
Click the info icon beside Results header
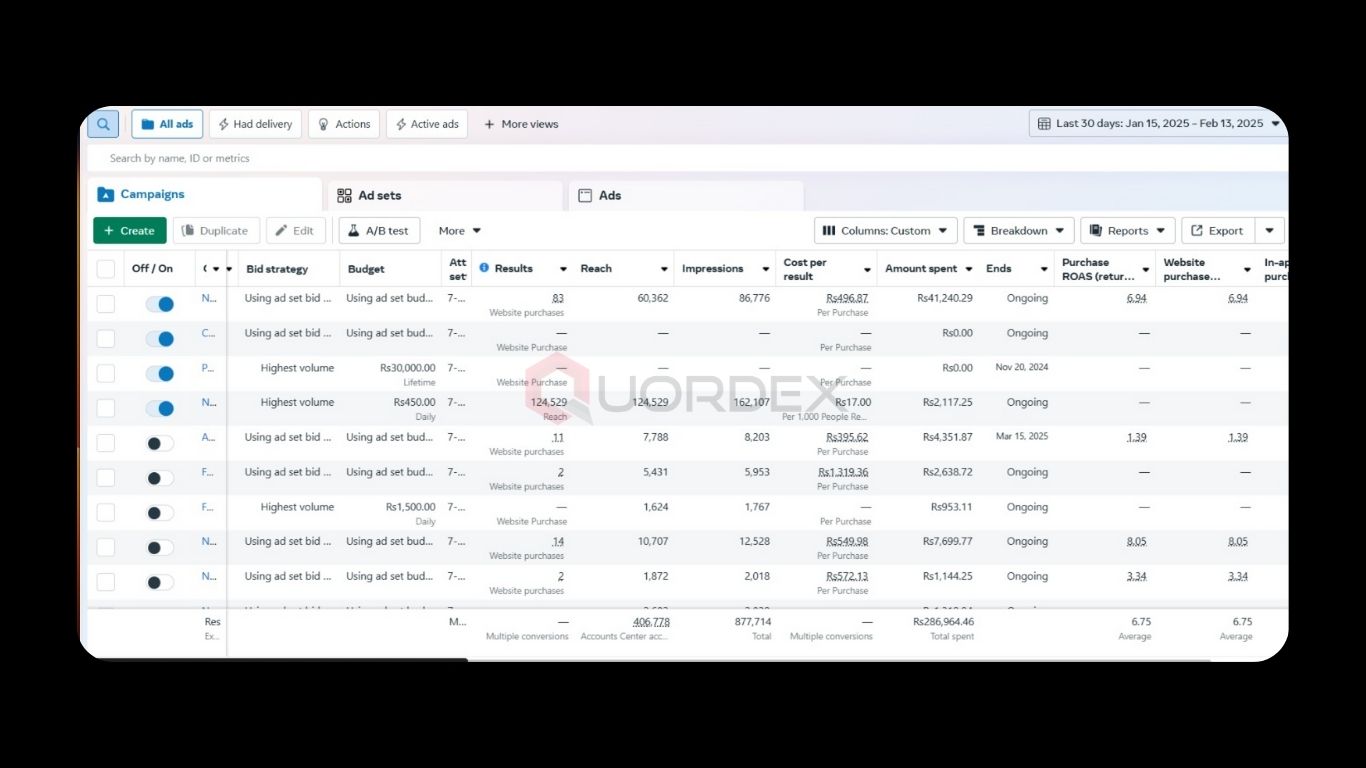tap(484, 268)
